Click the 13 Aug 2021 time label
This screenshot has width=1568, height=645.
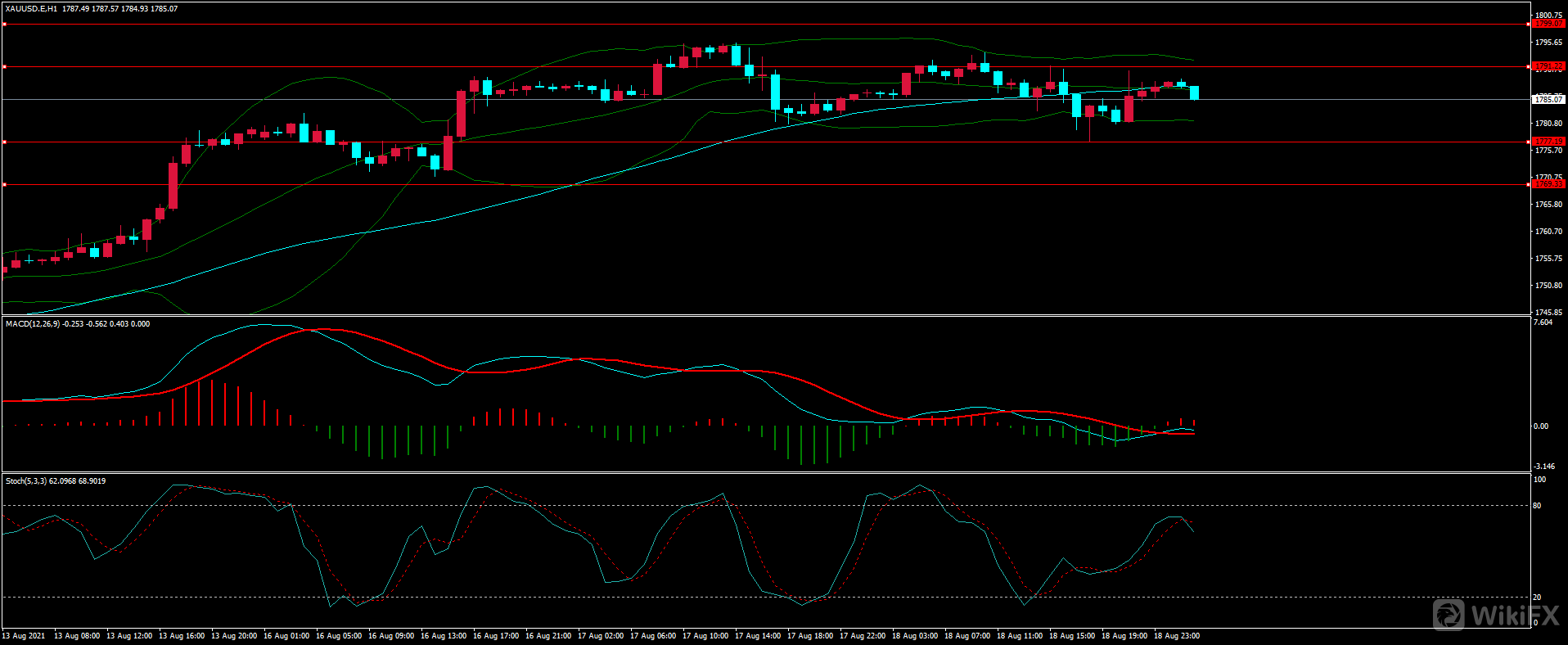coord(24,636)
